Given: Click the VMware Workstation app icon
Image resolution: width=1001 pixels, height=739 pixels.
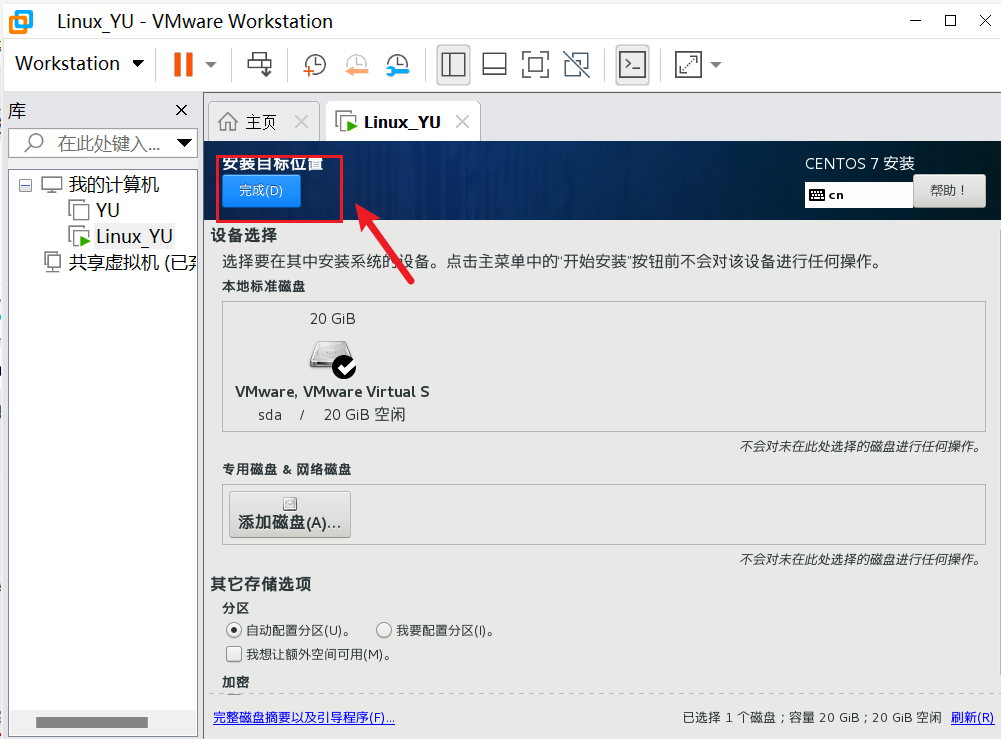Looking at the screenshot, I should tap(20, 21).
